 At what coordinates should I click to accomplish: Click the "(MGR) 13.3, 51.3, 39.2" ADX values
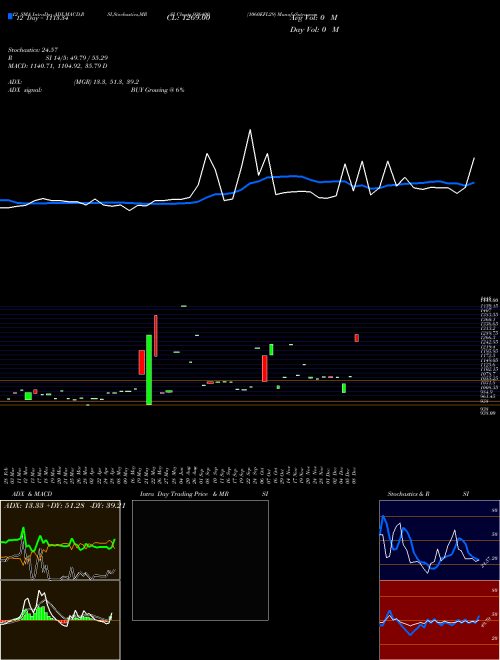coord(106,82)
